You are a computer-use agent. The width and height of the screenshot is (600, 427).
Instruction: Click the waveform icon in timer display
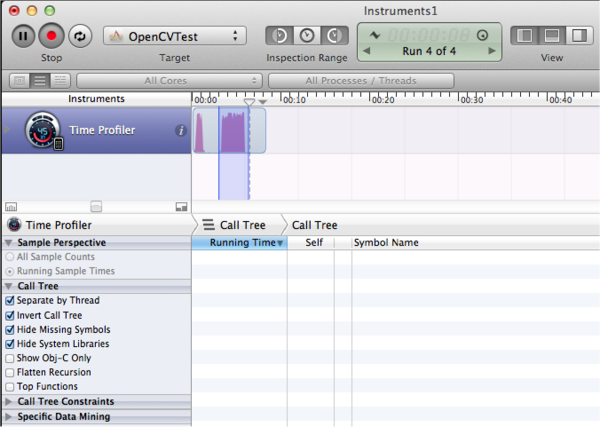375,36
